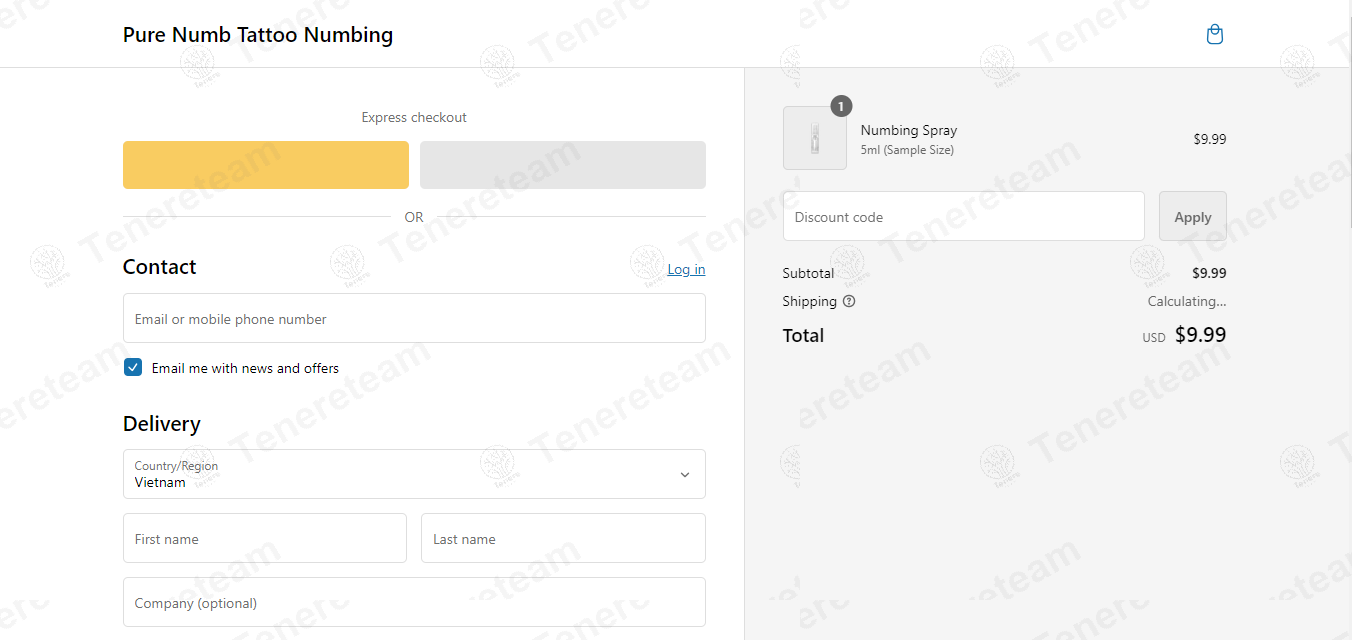Click the quantity badge on product image
Screen dimensions: 1352x640
[841, 106]
